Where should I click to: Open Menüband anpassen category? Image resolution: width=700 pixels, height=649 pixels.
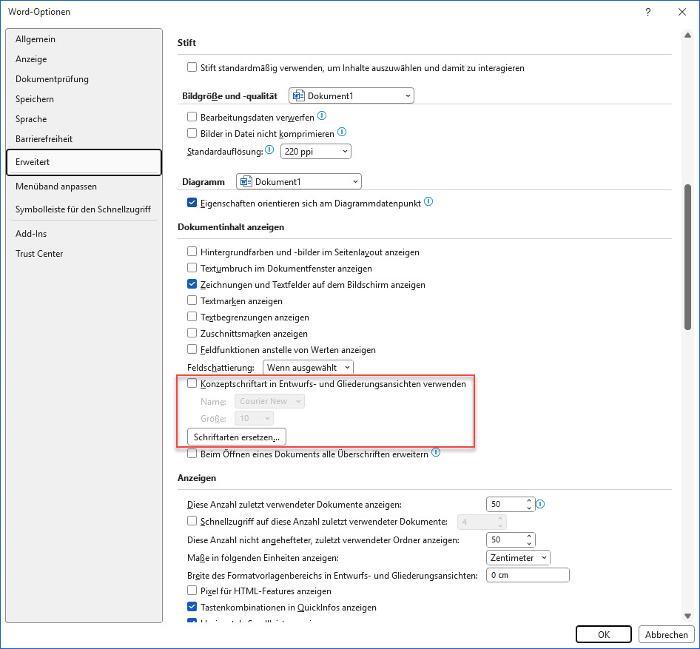pos(84,187)
